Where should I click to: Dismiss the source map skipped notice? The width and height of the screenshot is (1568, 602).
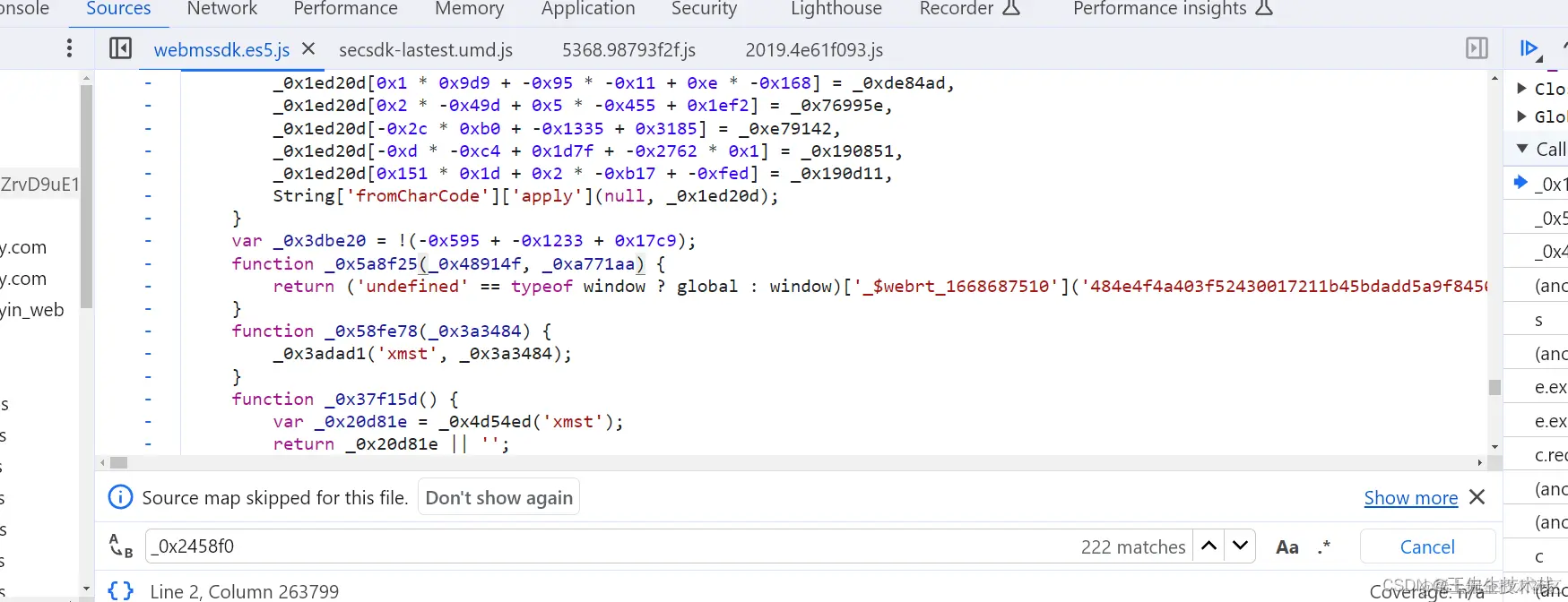[1477, 496]
